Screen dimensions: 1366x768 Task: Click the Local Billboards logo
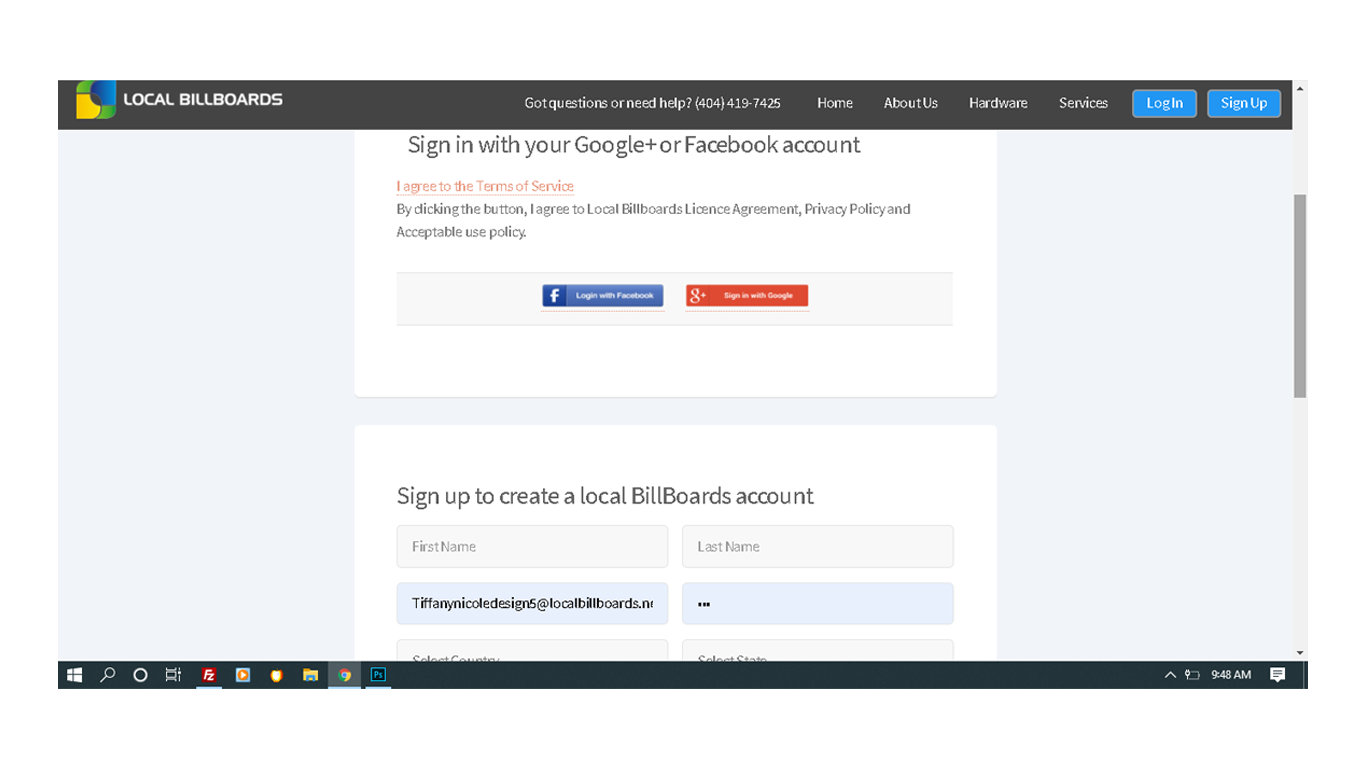(x=180, y=100)
